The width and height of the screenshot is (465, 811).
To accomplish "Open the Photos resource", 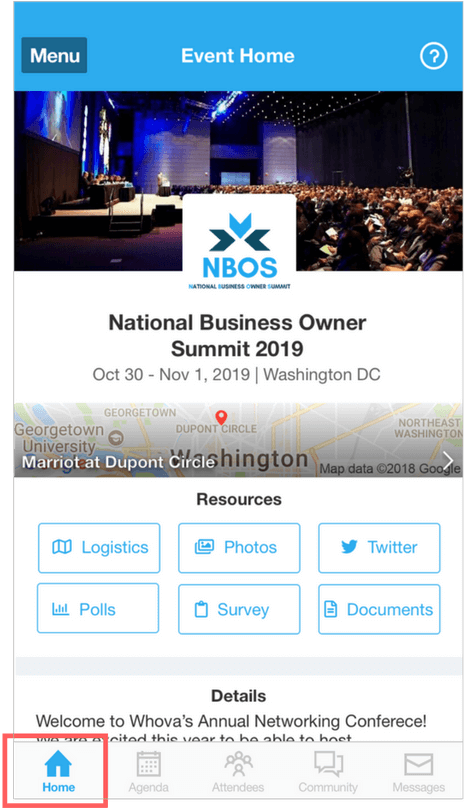I will pos(239,548).
